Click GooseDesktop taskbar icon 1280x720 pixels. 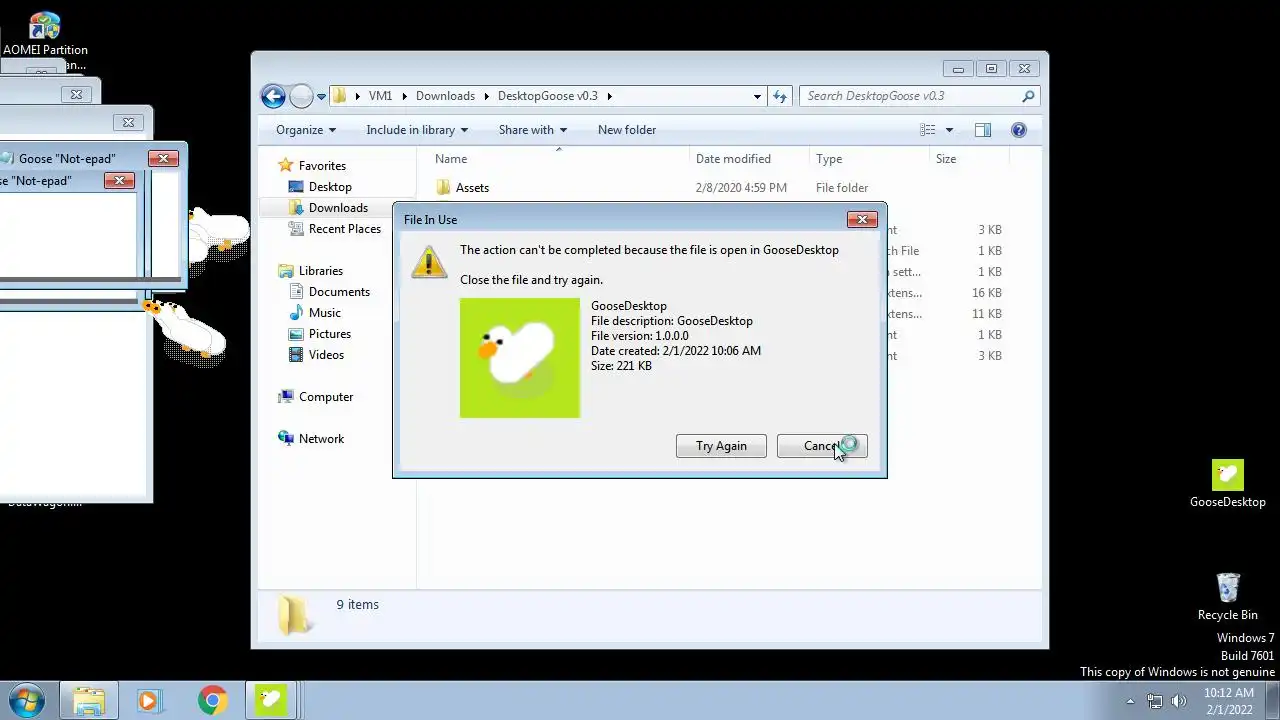(x=272, y=700)
